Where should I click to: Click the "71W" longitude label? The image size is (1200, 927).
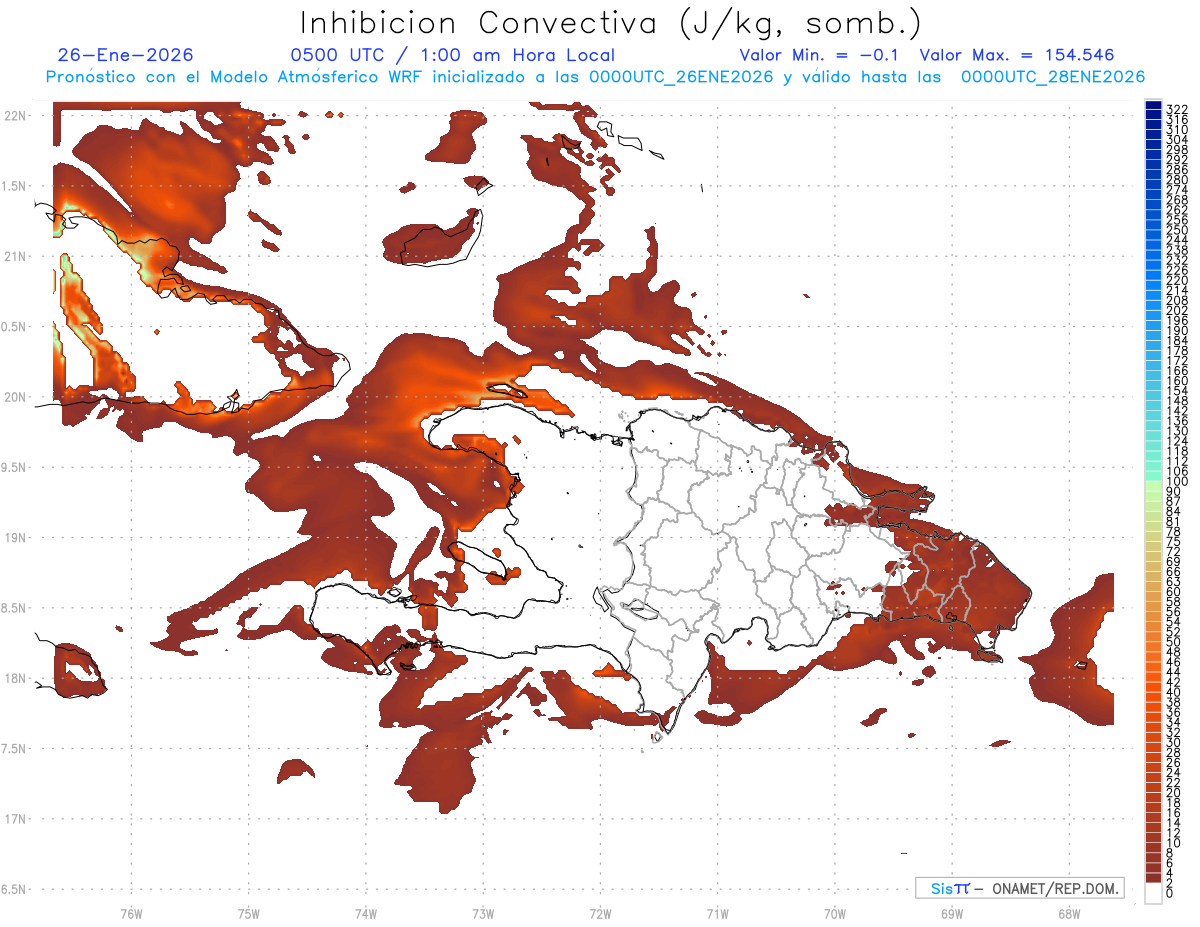[x=717, y=914]
